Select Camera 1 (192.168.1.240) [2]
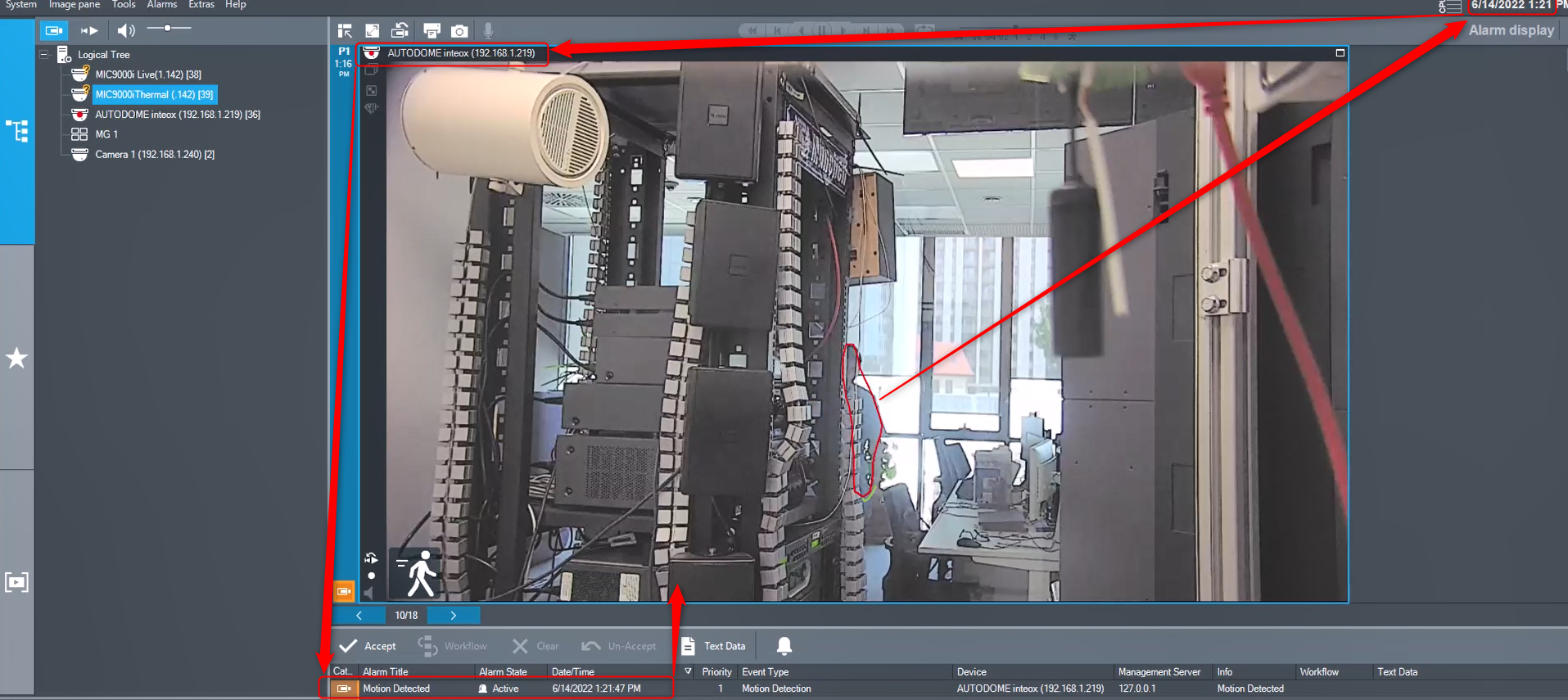This screenshot has width=1568, height=700. [155, 154]
